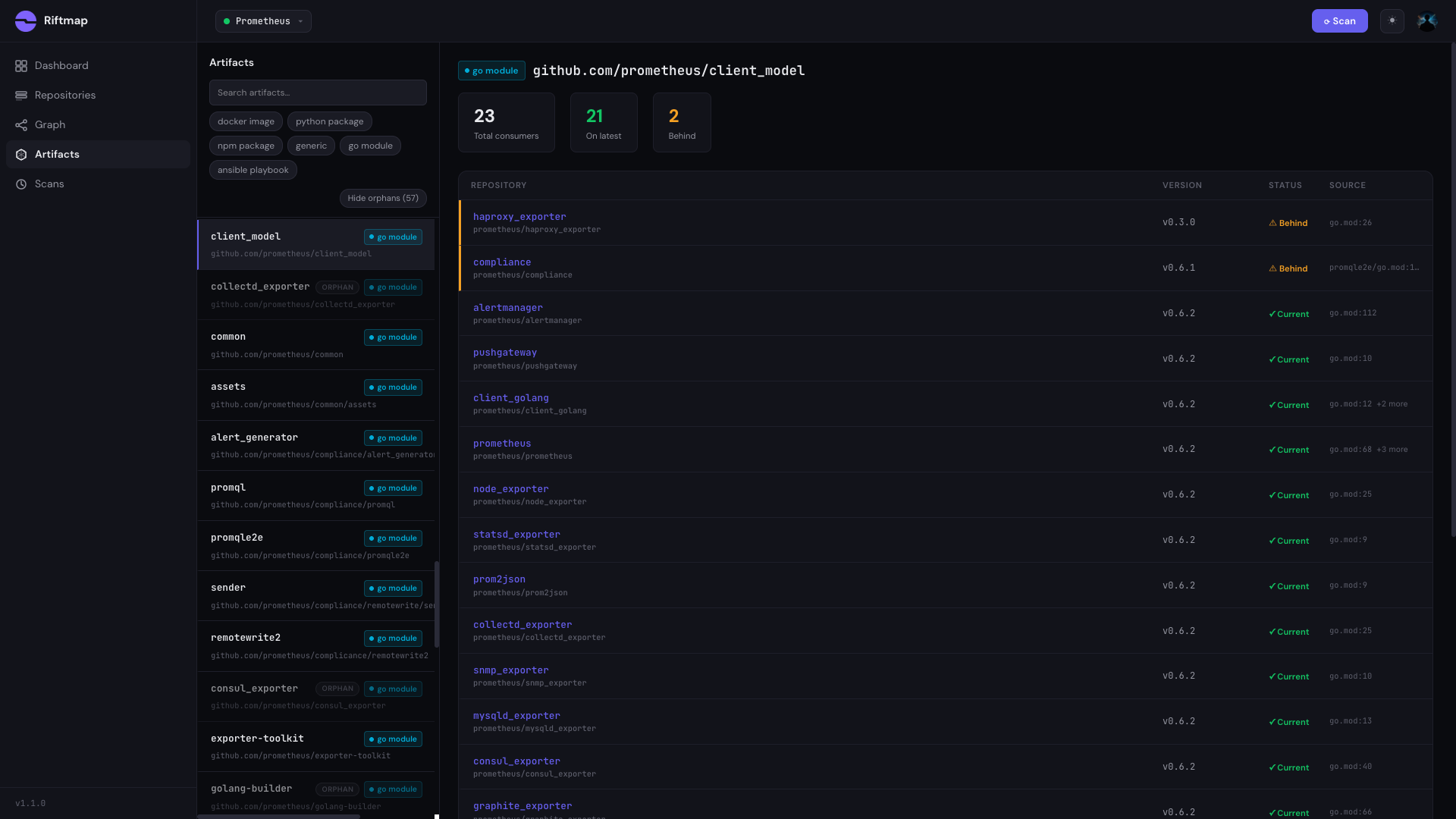
Task: Click the main page vertical scrollbar
Action: (x=1453, y=290)
